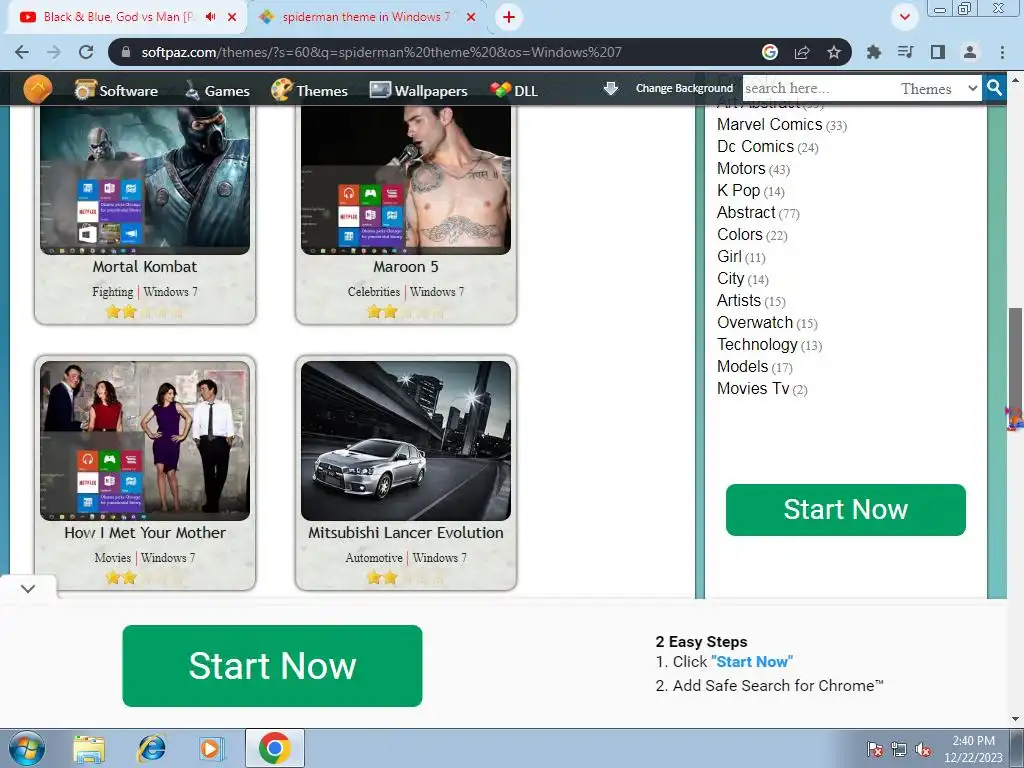
Task: Open the Maroon 5 theme thumbnail
Action: pyautogui.click(x=406, y=179)
